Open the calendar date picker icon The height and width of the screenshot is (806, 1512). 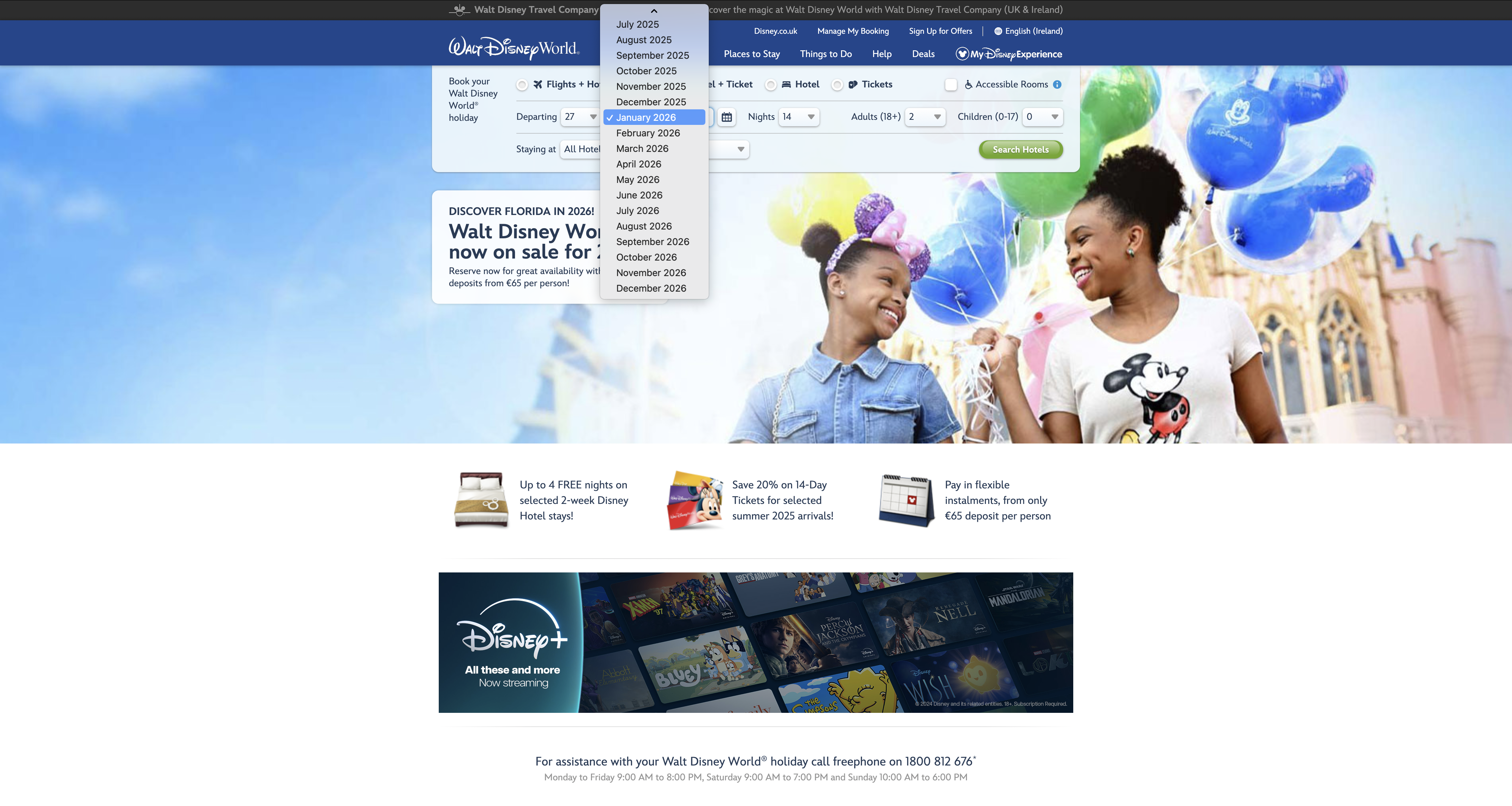[x=727, y=117]
